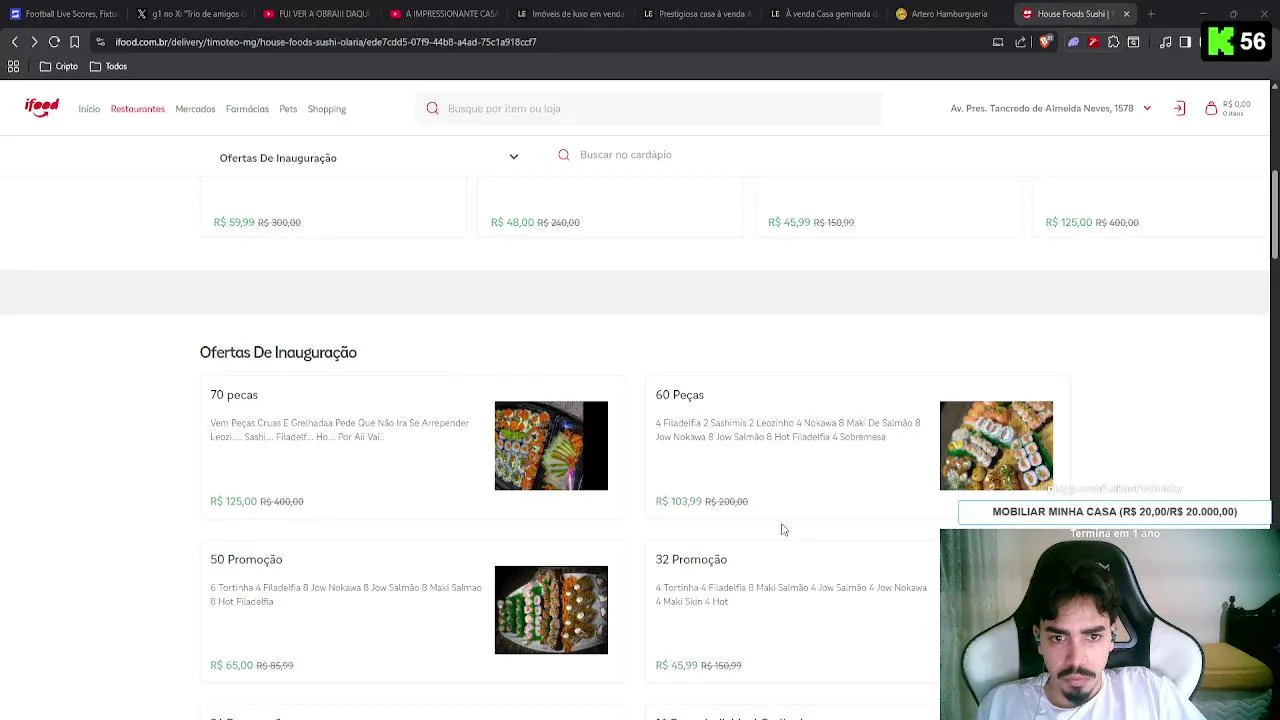Select the 70 peças menu item title
Viewport: 1280px width, 720px height.
pos(234,395)
